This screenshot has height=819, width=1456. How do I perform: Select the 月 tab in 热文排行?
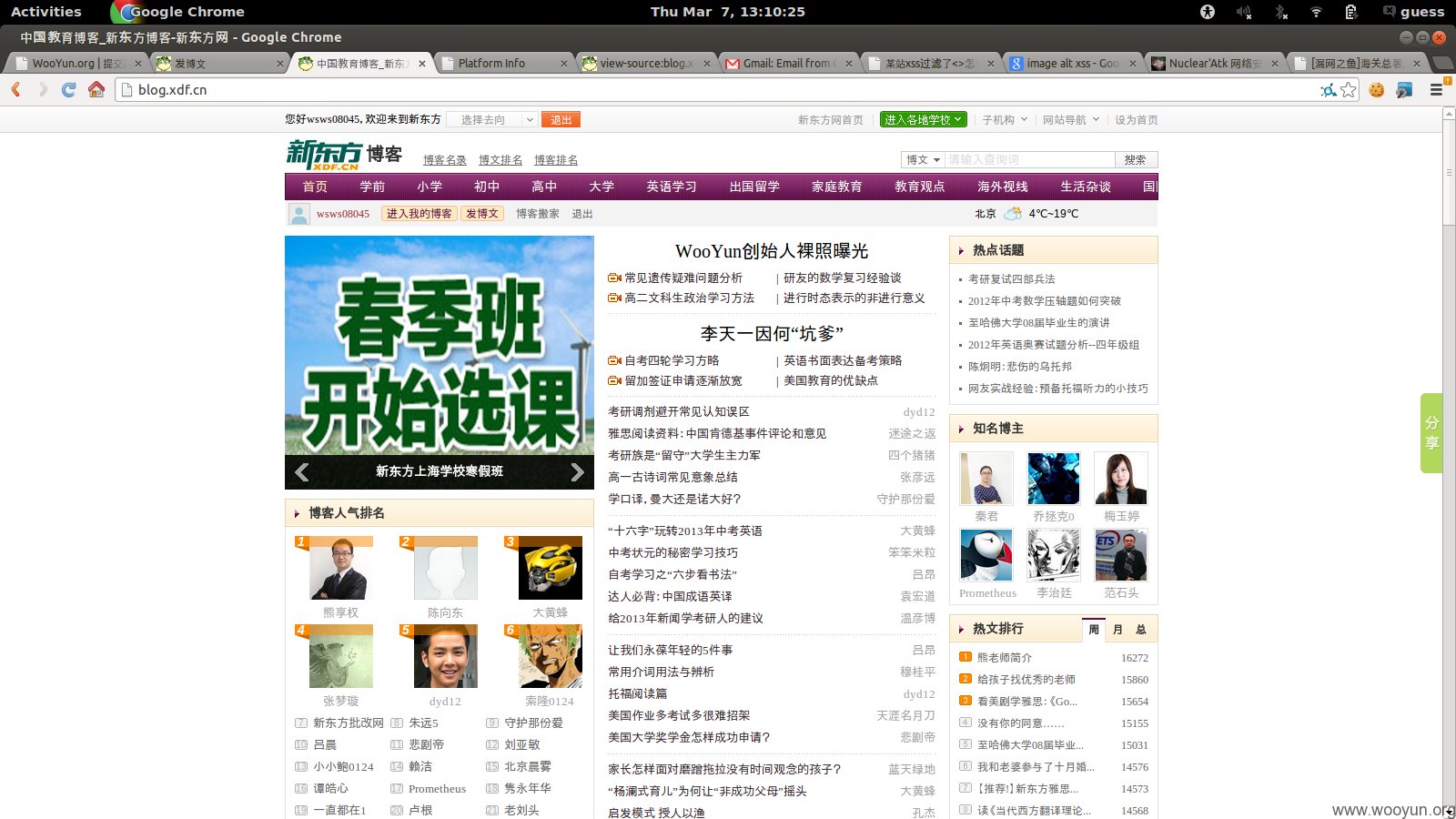pos(1117,630)
